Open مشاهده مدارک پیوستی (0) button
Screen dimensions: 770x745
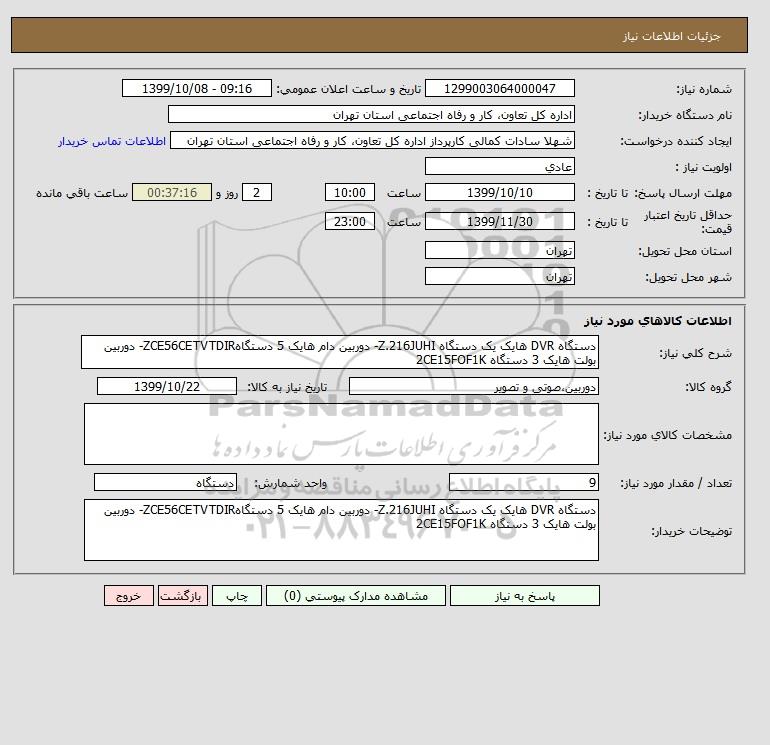click(356, 596)
